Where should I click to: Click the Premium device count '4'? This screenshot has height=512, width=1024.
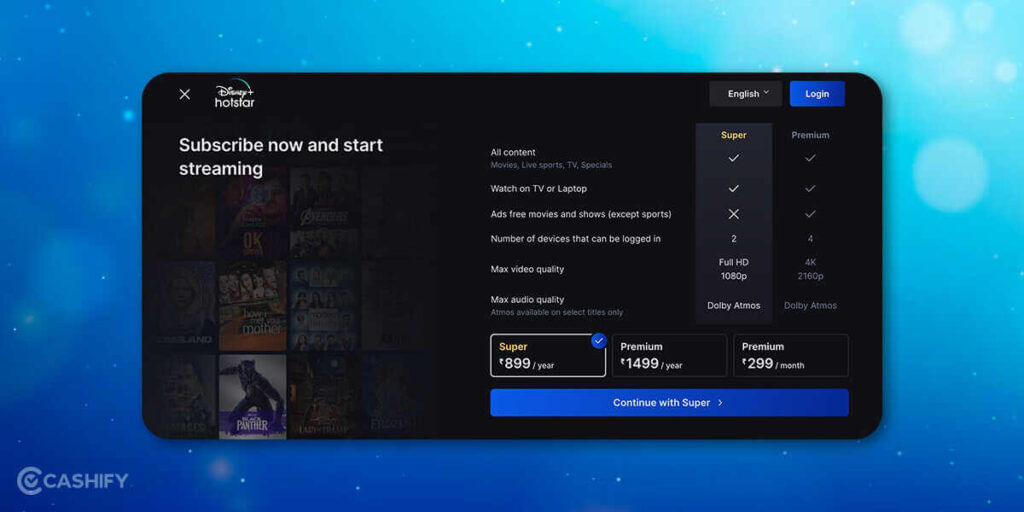[810, 239]
